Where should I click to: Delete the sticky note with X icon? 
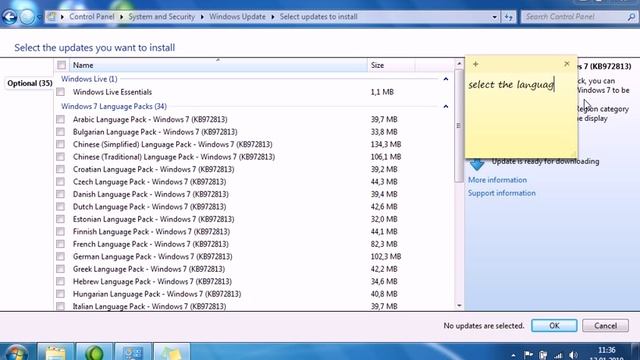click(567, 64)
